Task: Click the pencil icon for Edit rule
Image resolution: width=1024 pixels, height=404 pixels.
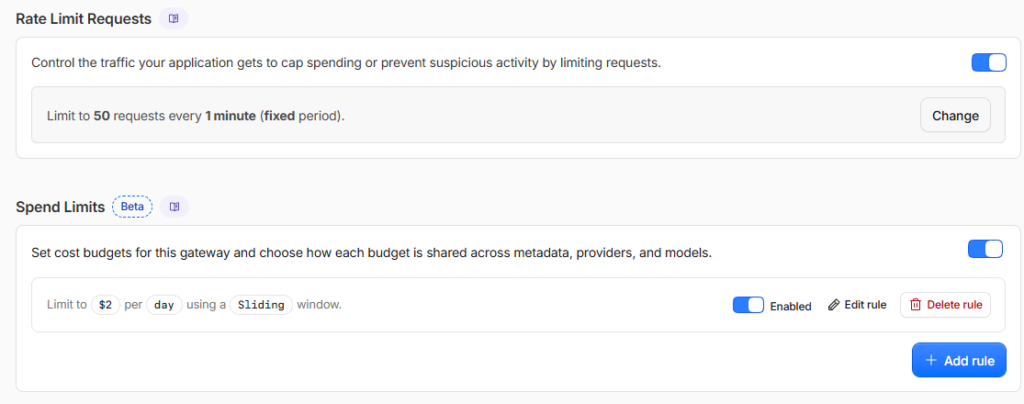Action: pos(833,305)
